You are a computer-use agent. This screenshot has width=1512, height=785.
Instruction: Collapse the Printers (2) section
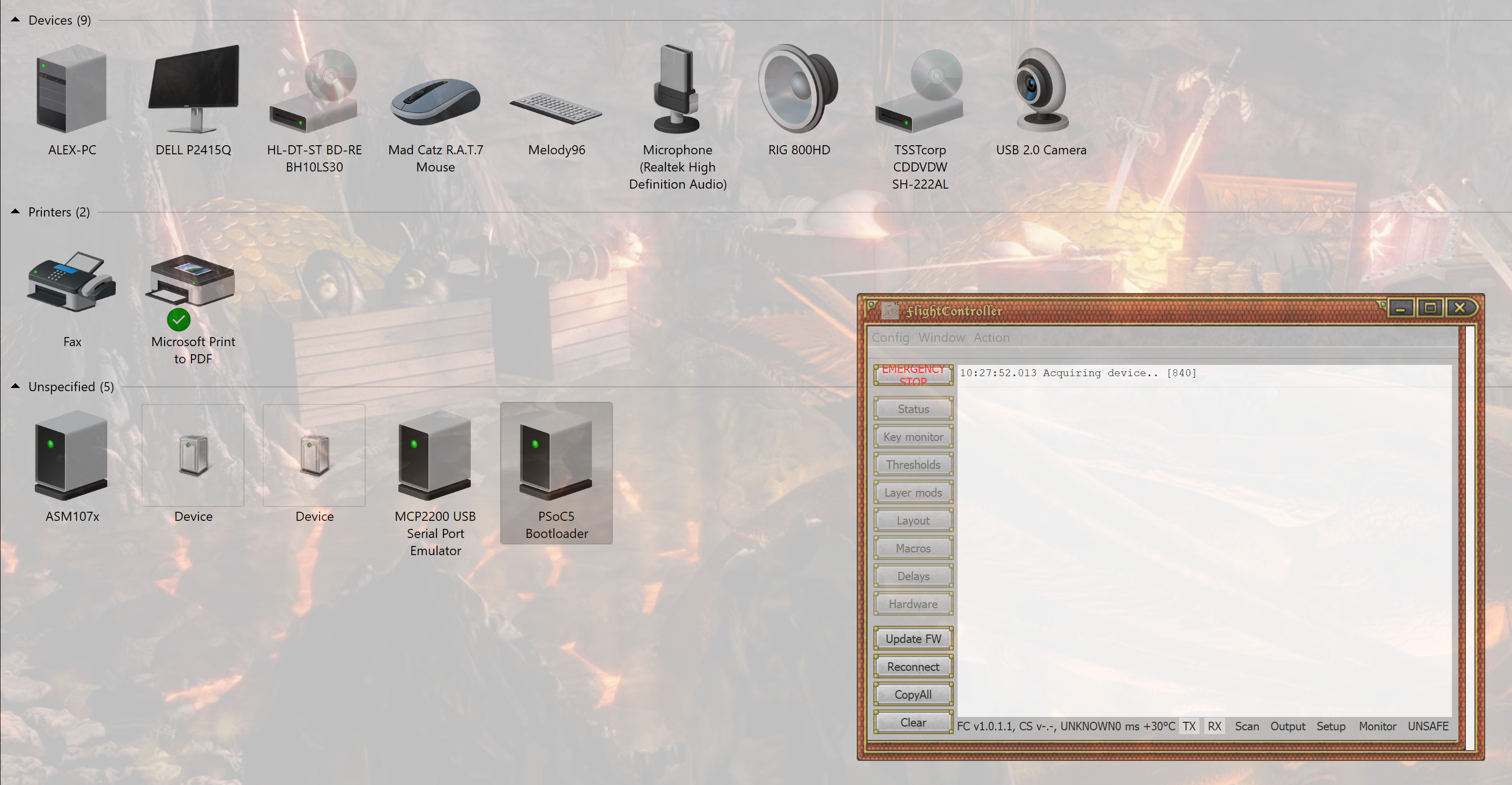(14, 211)
